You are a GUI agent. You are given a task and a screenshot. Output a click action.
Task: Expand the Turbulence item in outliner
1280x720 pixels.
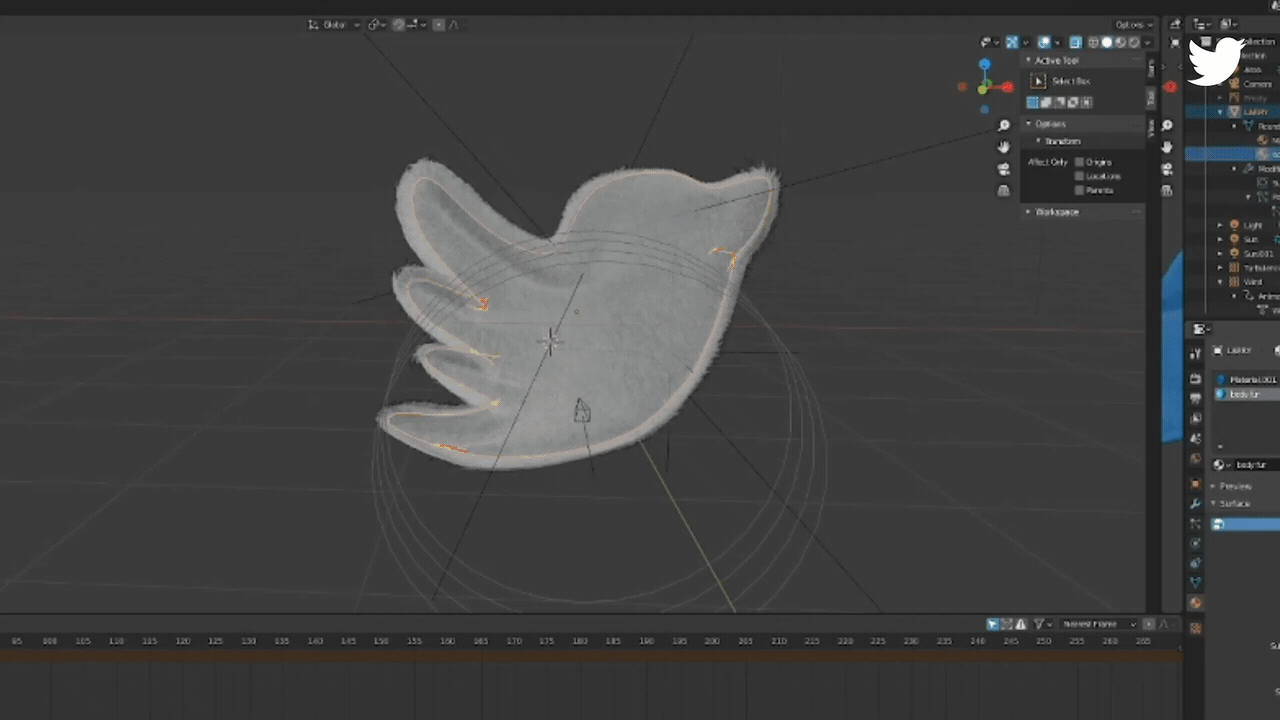pyautogui.click(x=1220, y=268)
